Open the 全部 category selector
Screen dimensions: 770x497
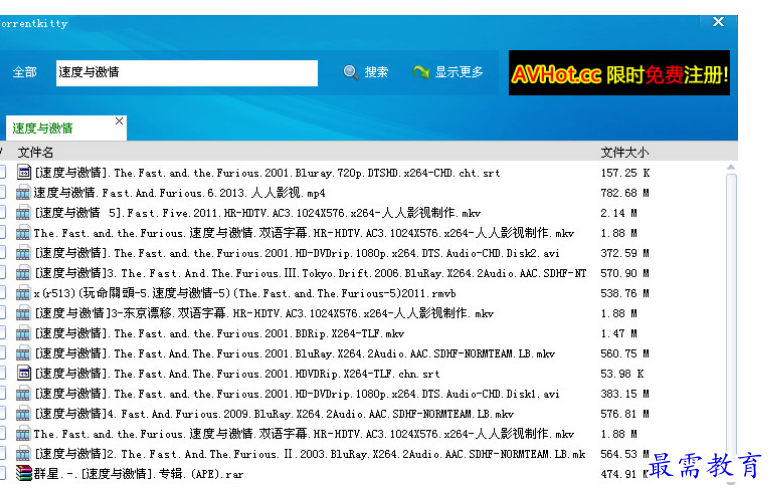pos(25,72)
